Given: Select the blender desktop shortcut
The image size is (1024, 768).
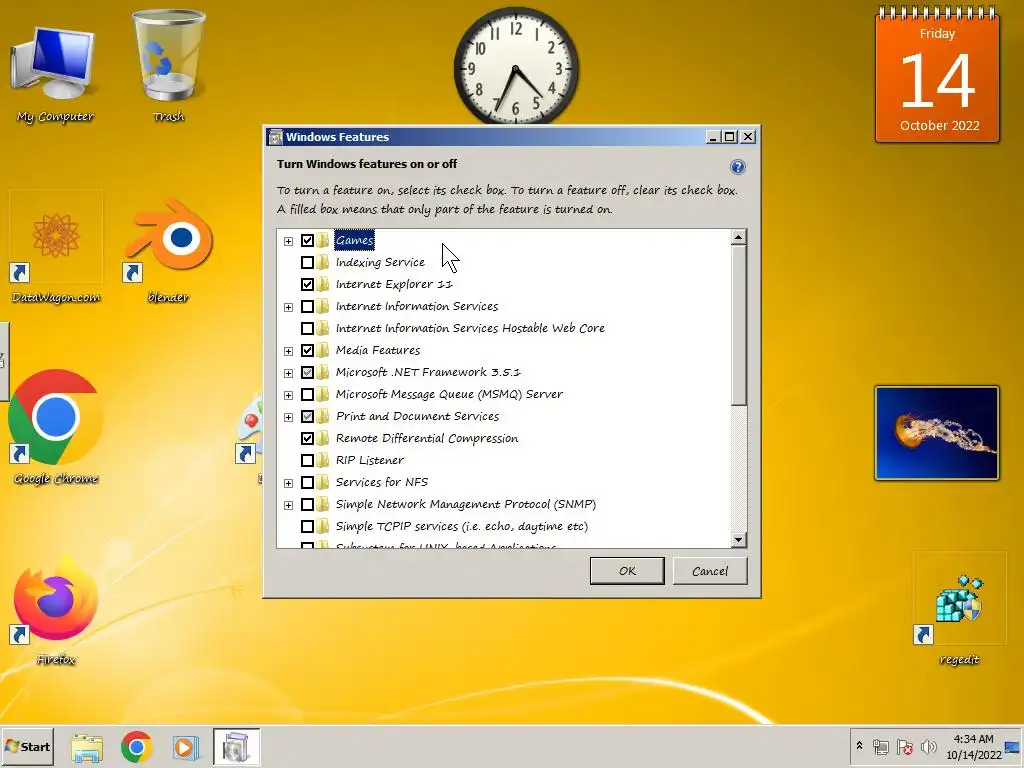Looking at the screenshot, I should (x=168, y=251).
